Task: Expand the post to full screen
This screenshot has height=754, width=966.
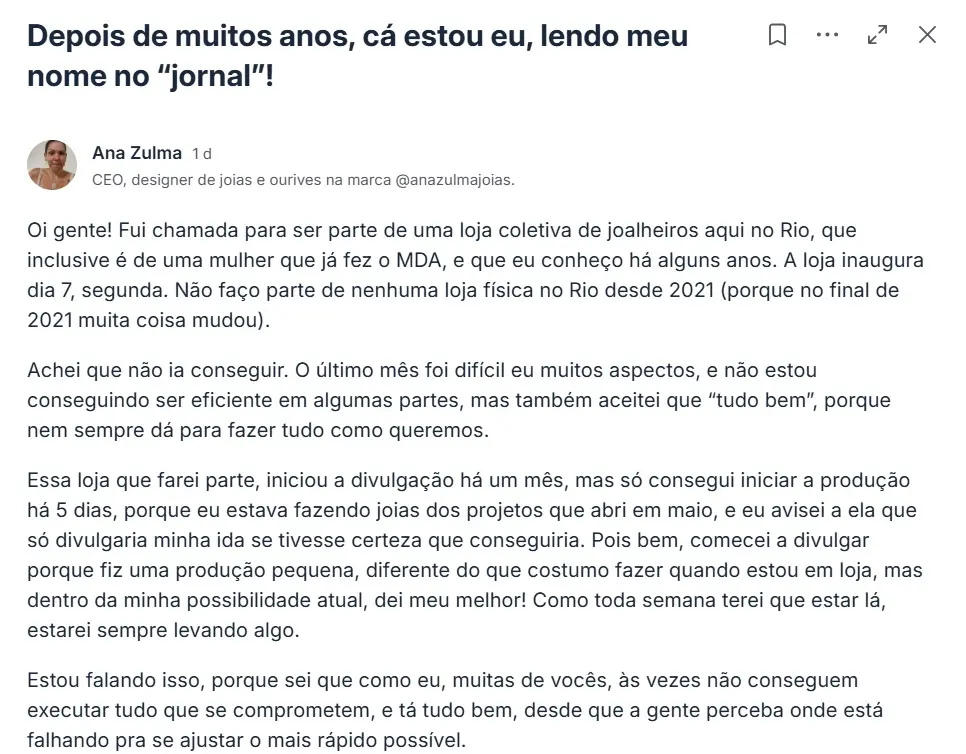Action: 877,34
